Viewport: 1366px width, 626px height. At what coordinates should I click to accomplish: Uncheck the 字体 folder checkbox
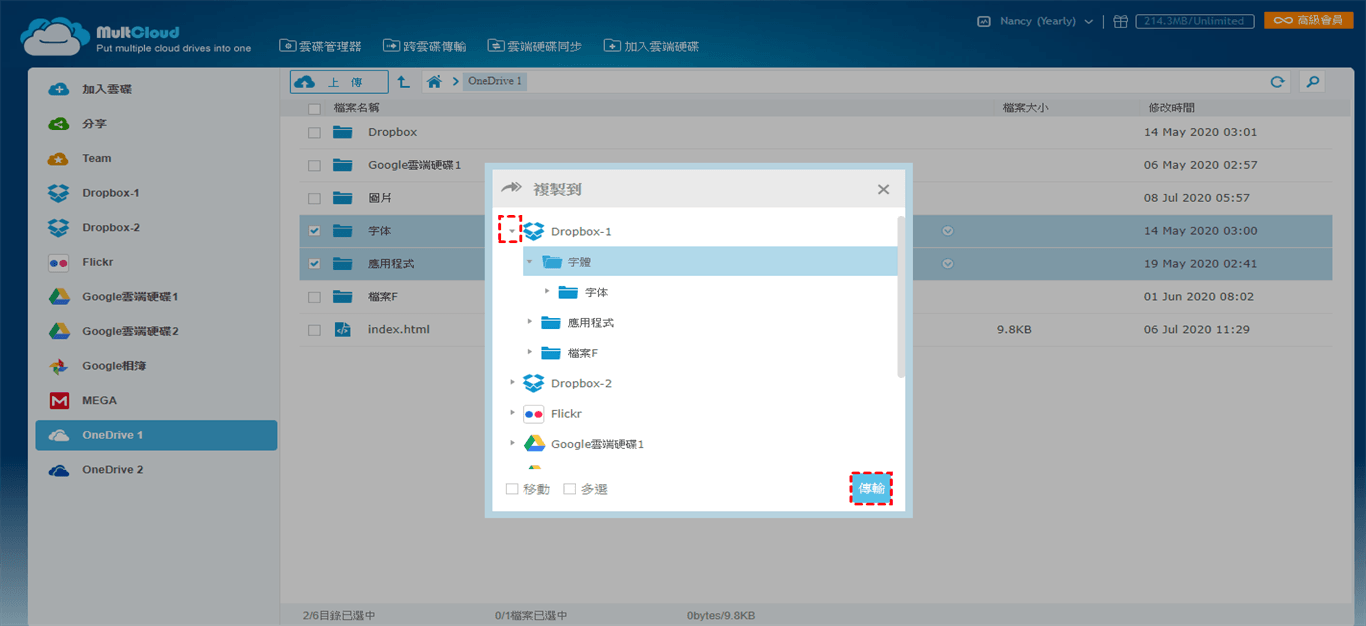[314, 231]
